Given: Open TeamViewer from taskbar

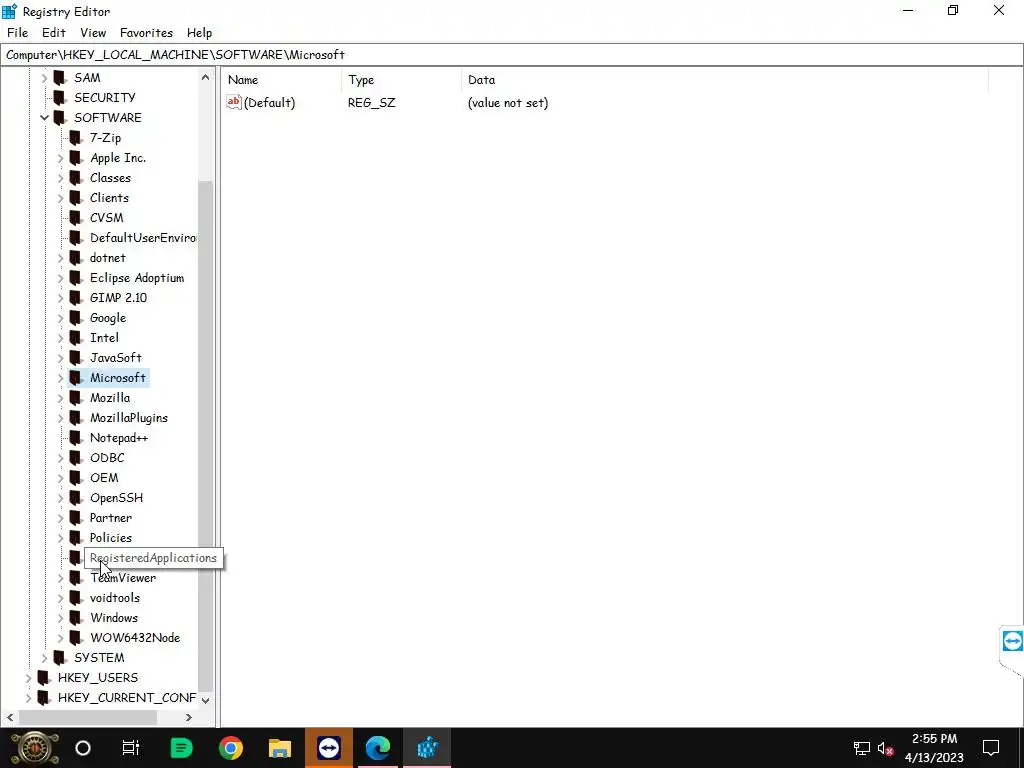Looking at the screenshot, I should (328, 748).
